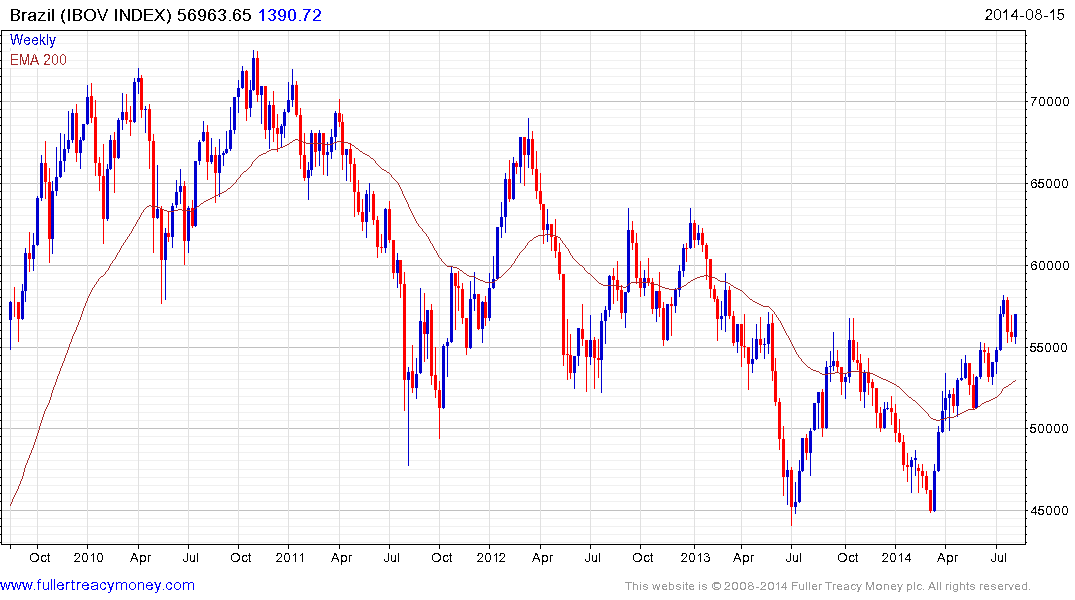1075x600 pixels.
Task: Click the EMA 200 legend label
Action: (x=38, y=60)
